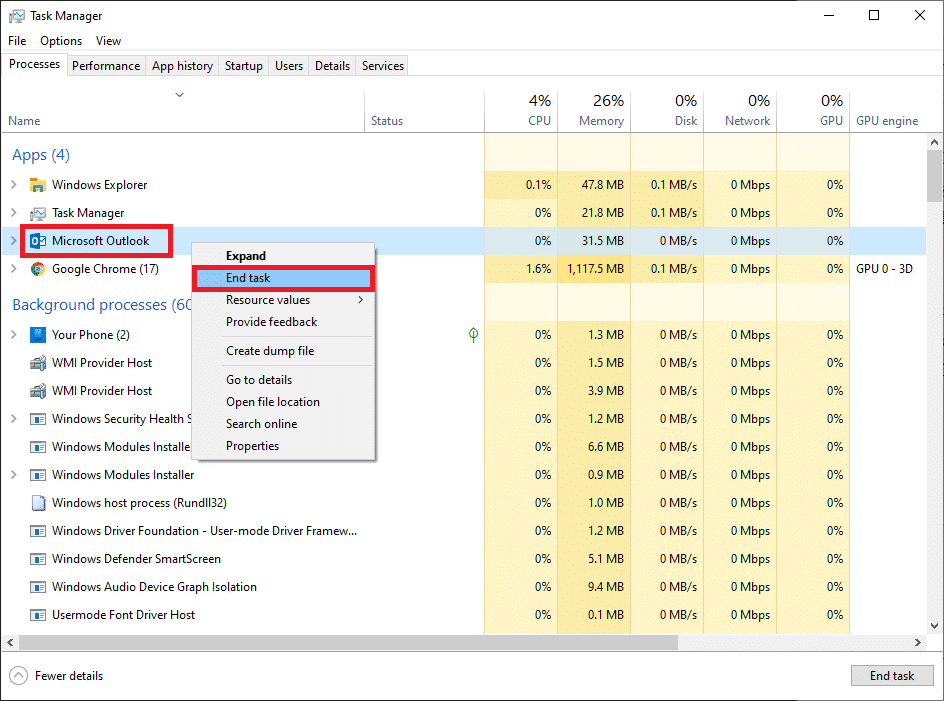
Task: Expand the Windows Explorer process group
Action: (13, 185)
